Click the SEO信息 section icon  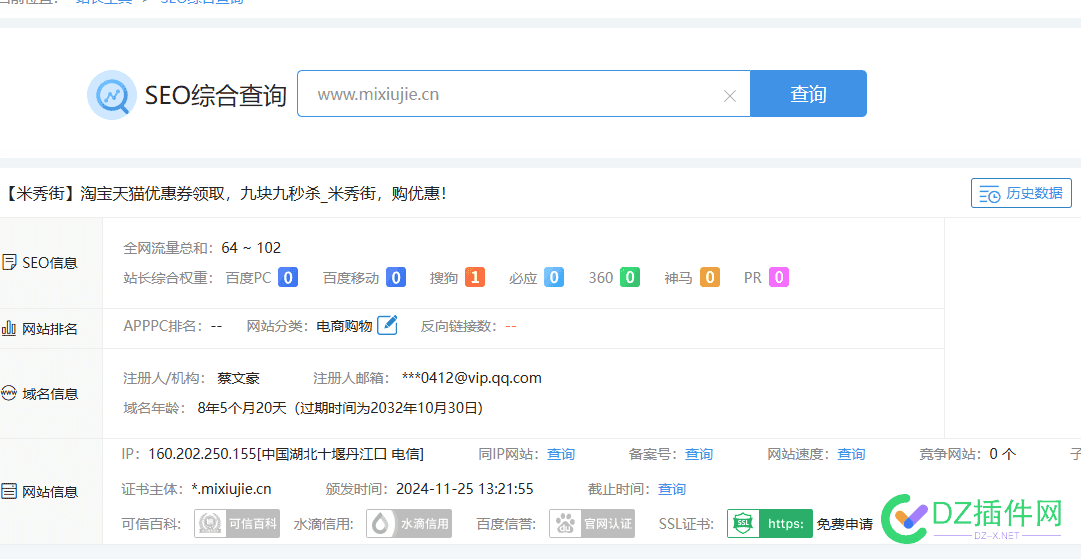10,263
